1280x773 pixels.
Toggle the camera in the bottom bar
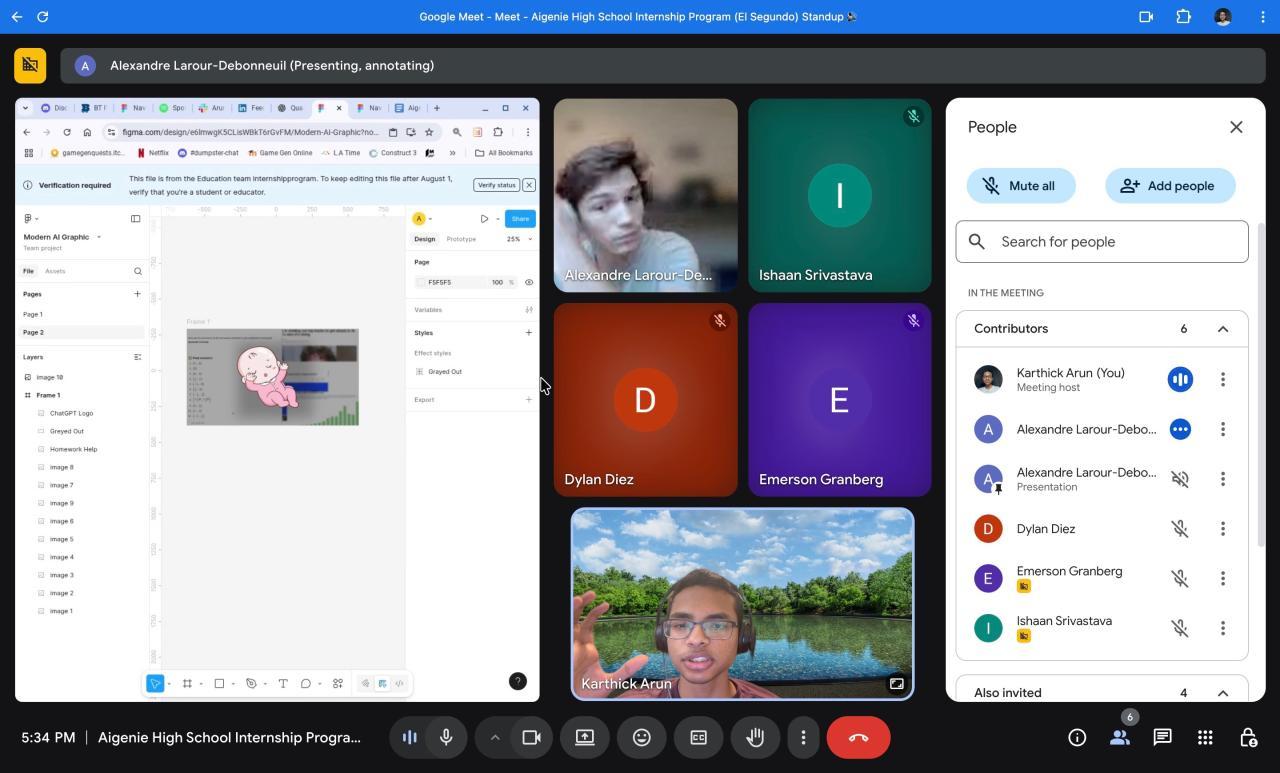[531, 738]
